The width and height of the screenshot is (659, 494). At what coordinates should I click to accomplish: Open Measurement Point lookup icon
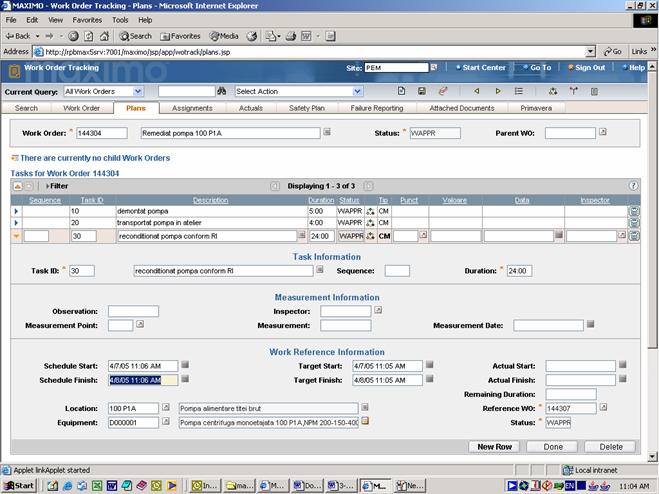pyautogui.click(x=140, y=324)
